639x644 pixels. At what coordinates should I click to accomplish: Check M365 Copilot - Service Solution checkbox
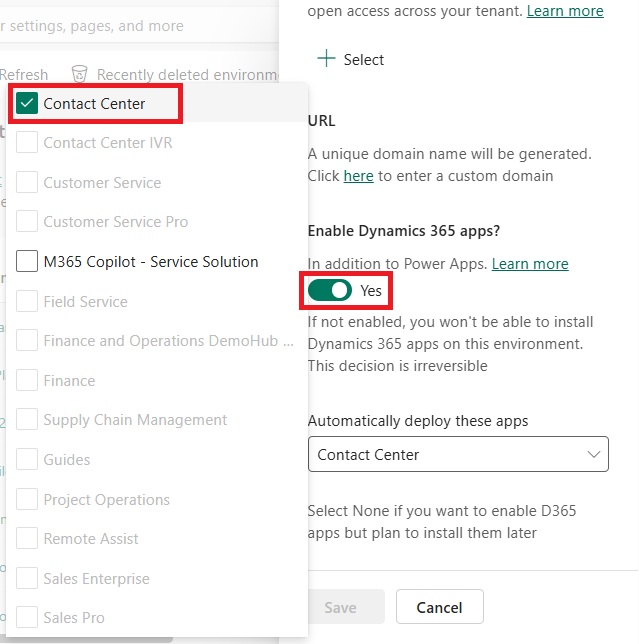(x=27, y=261)
